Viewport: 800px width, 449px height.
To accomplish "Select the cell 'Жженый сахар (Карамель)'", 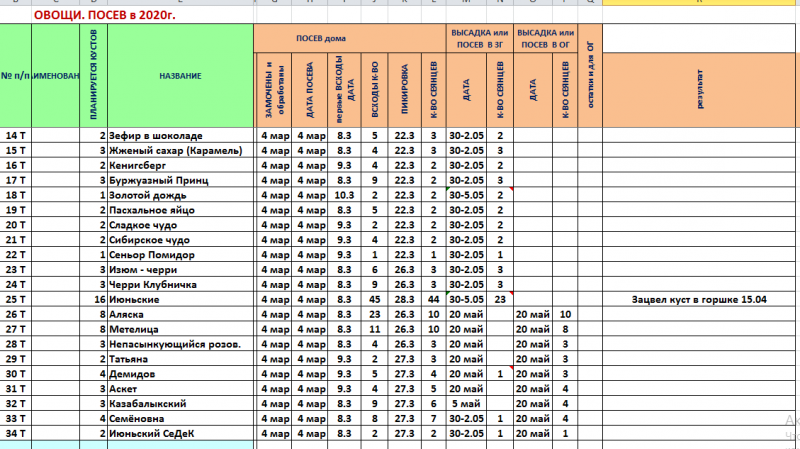I will click(180, 151).
